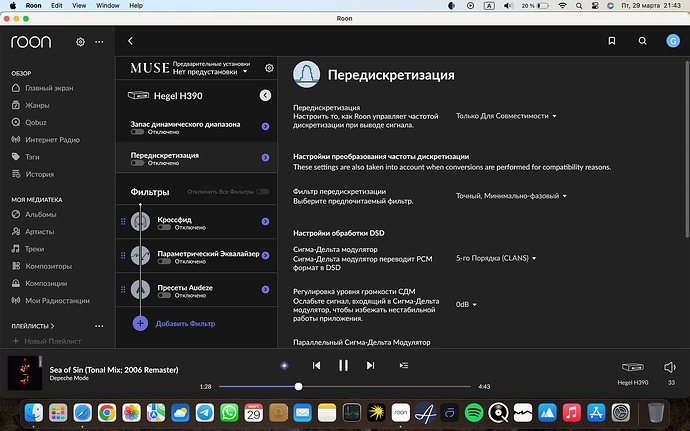The image size is (690, 431).
Task: Toggle Отключить Все Фильтры switch
Action: pos(263,192)
